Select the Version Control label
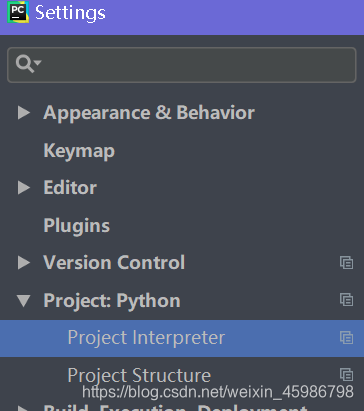The height and width of the screenshot is (411, 364). click(114, 263)
